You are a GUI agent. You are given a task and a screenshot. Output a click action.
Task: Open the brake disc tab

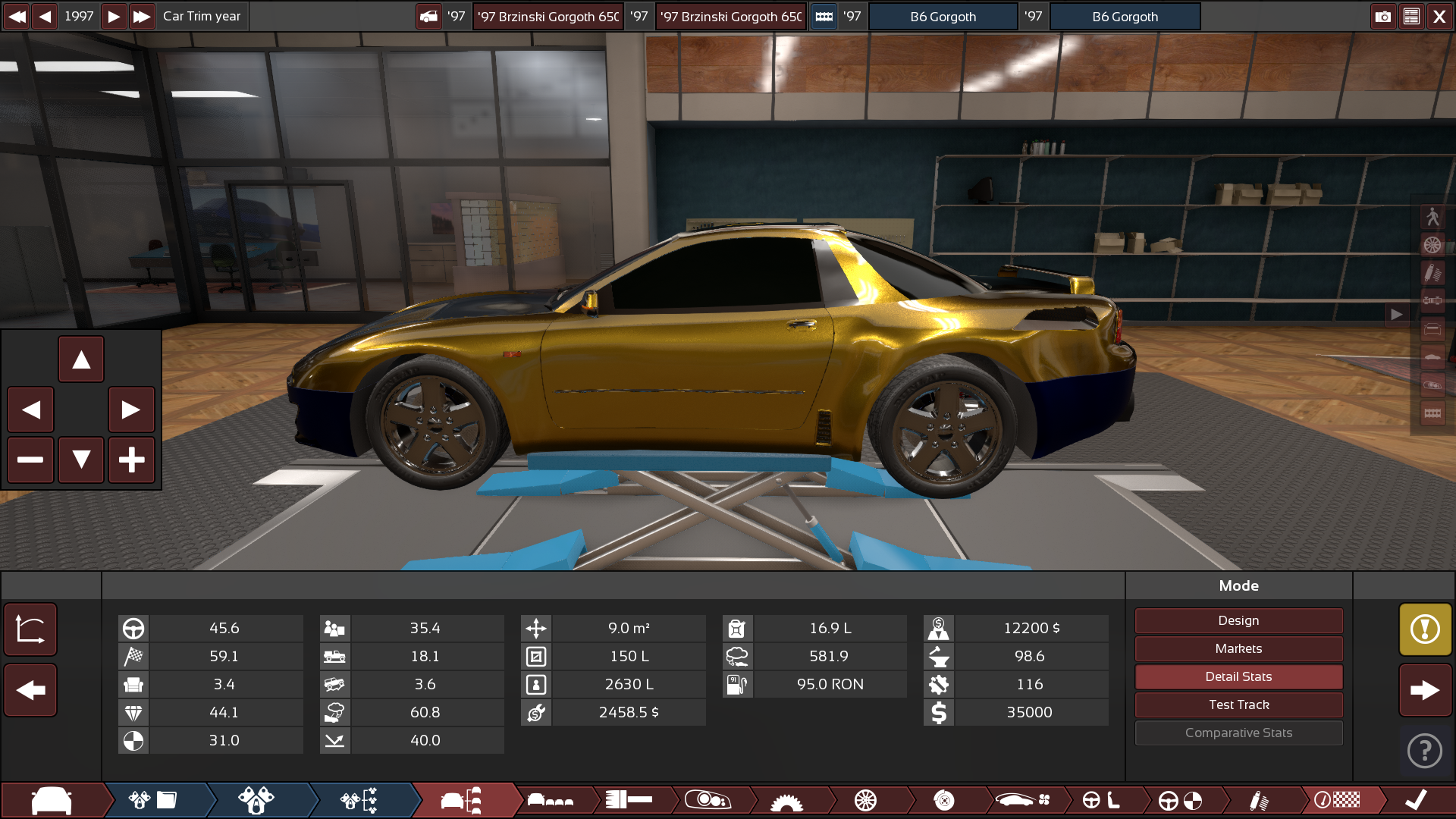pos(944,800)
